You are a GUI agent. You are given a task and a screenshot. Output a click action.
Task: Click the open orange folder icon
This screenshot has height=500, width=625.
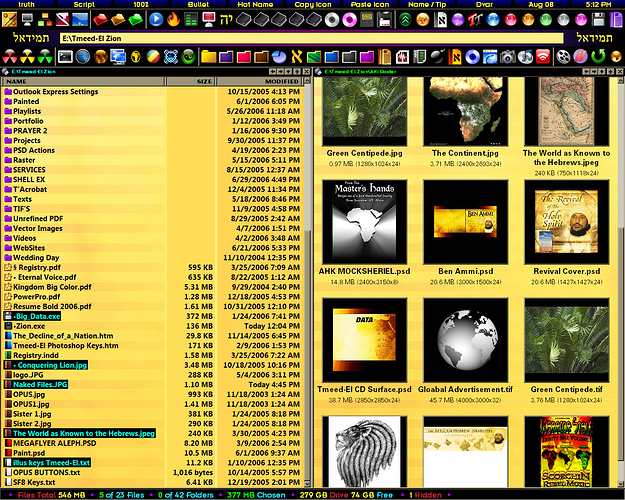[118, 19]
